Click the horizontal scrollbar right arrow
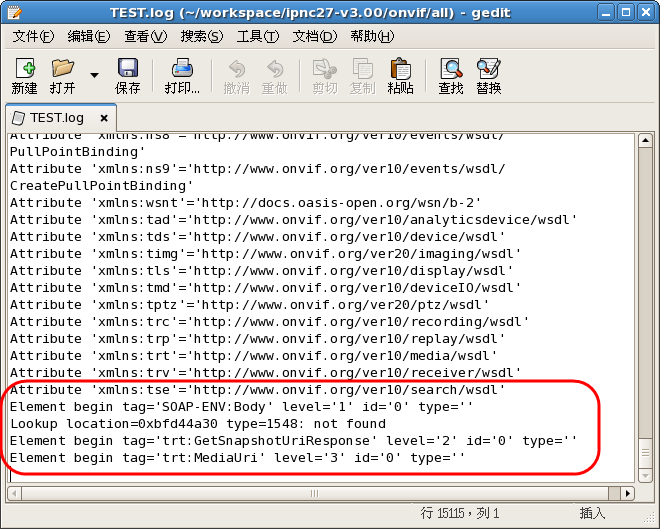660x529 pixels. click(x=628, y=493)
